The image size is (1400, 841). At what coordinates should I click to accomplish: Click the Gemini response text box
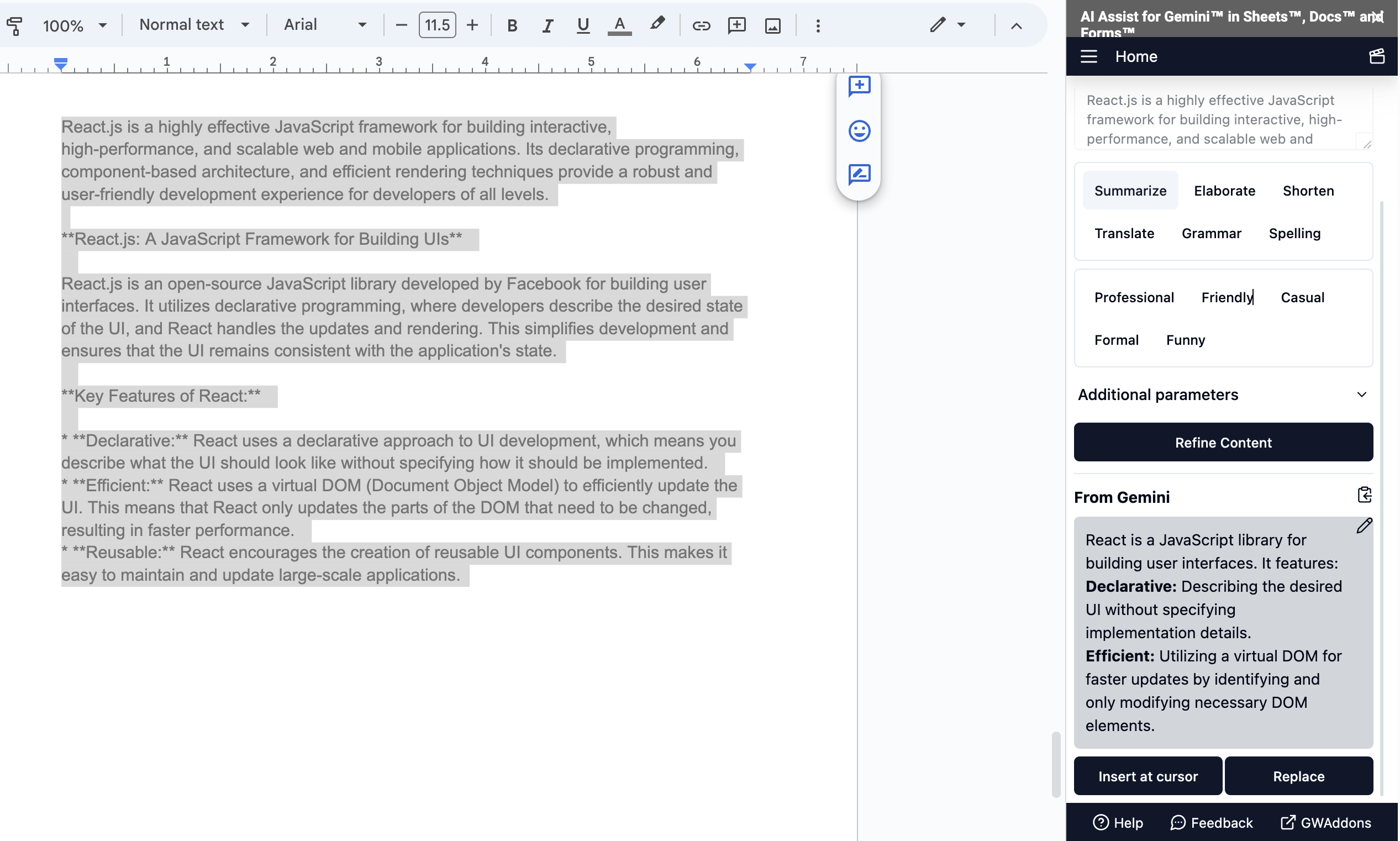(x=1223, y=633)
